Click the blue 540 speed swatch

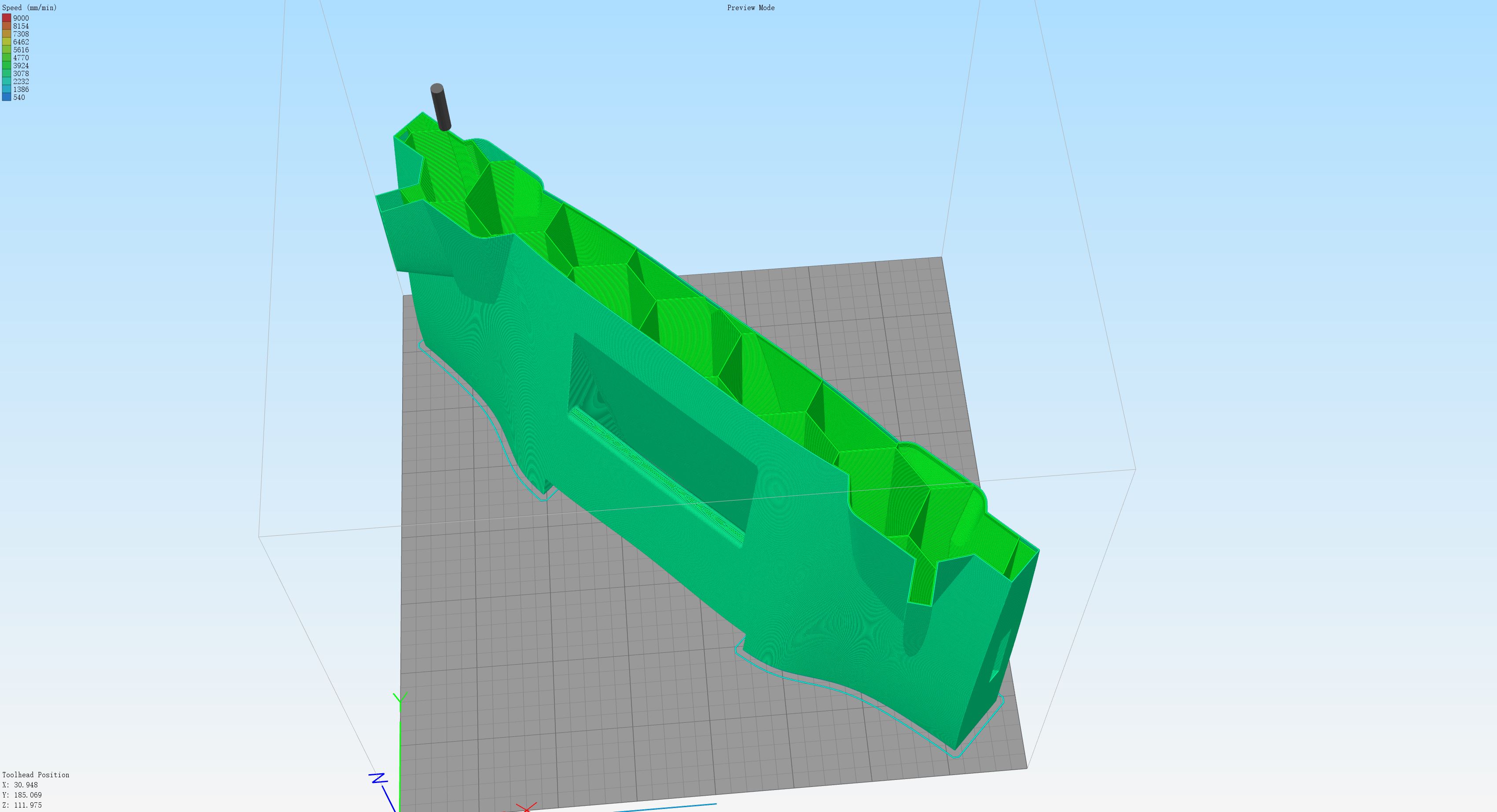coord(7,98)
